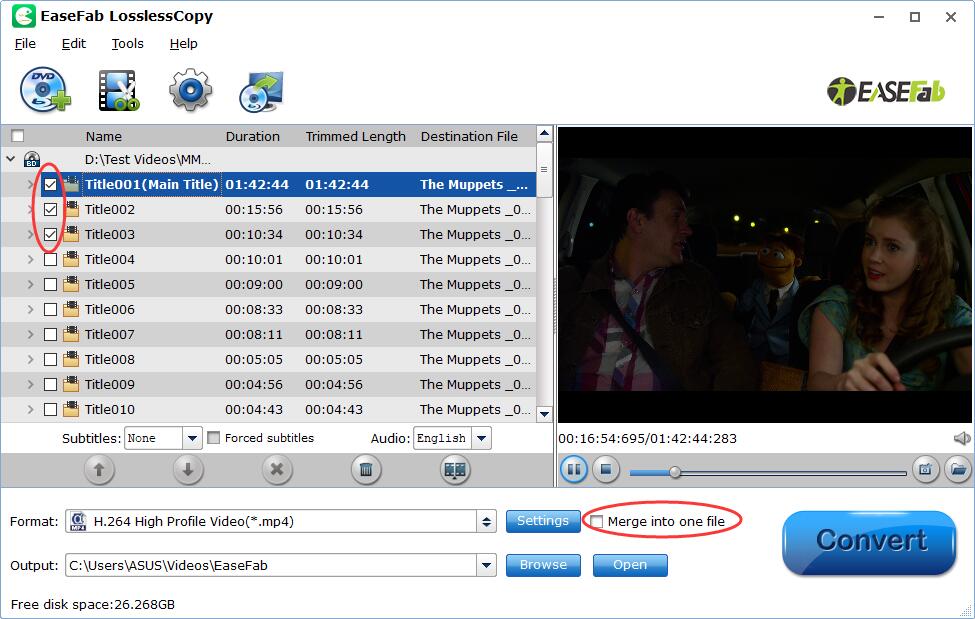Viewport: 975px width, 619px height.
Task: Enable Forced subtitles checkbox
Action: (x=214, y=438)
